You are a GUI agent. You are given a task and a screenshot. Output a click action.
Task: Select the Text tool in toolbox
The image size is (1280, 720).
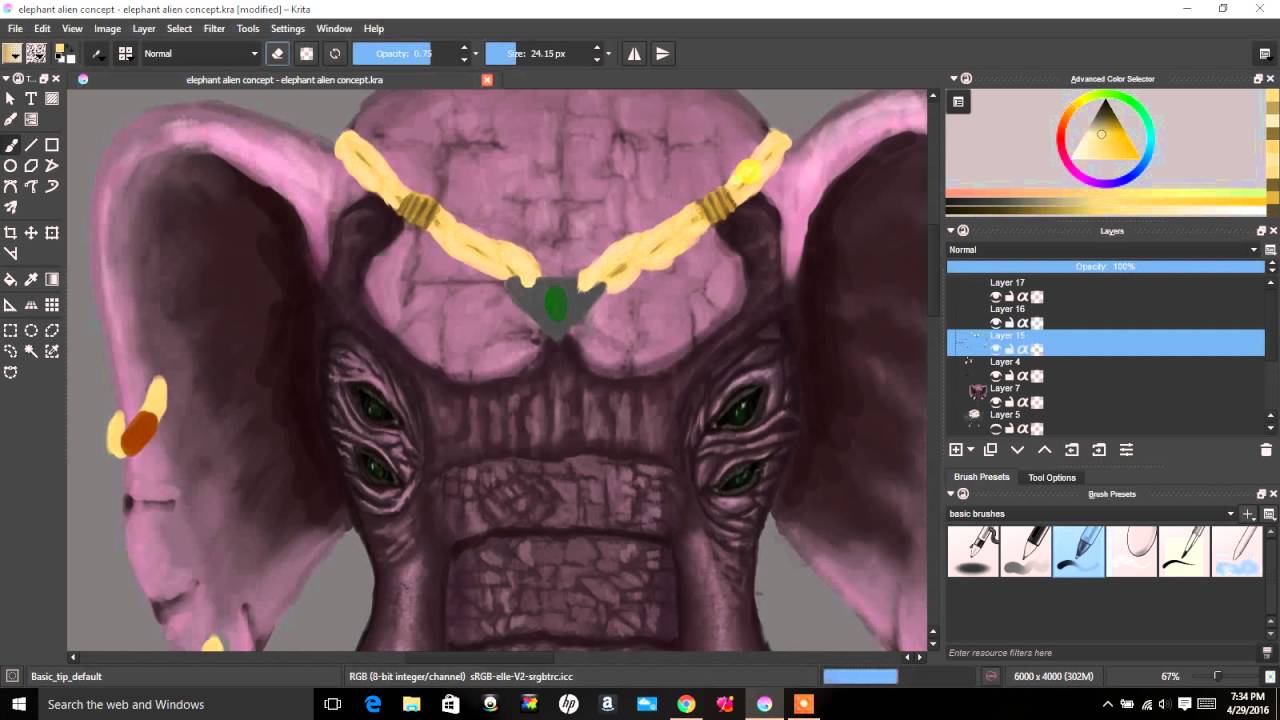click(31, 98)
